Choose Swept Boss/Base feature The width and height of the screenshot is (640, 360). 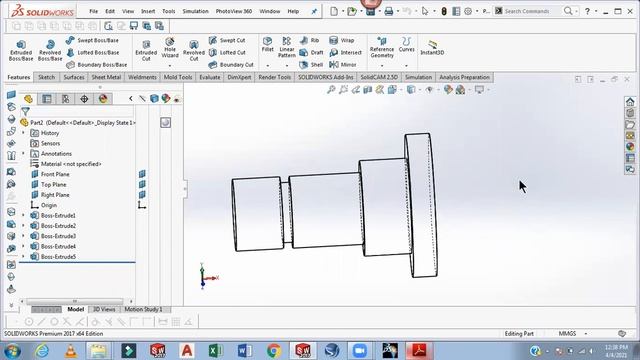click(x=92, y=40)
